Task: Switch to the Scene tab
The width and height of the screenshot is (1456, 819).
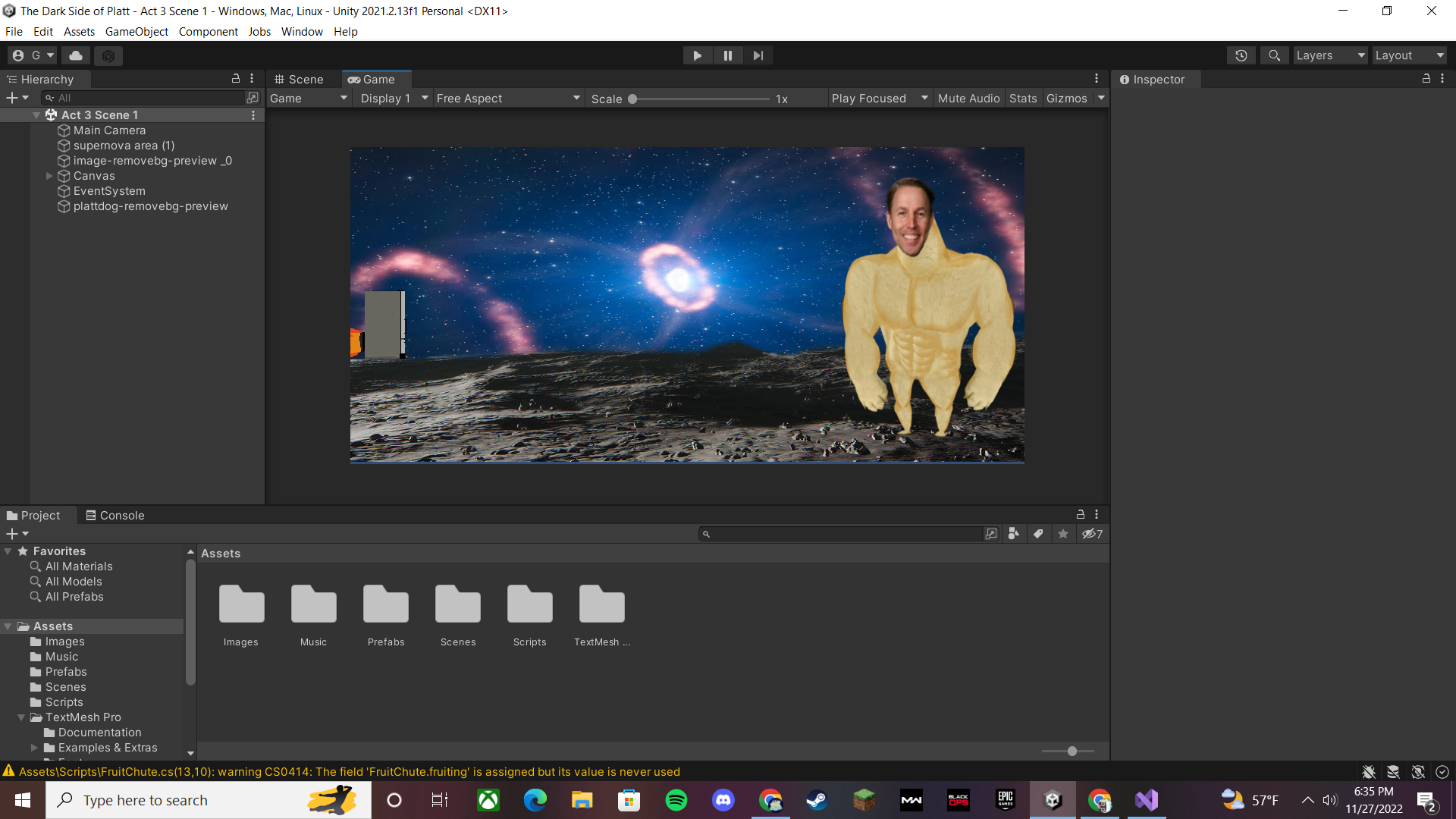Action: coord(300,80)
